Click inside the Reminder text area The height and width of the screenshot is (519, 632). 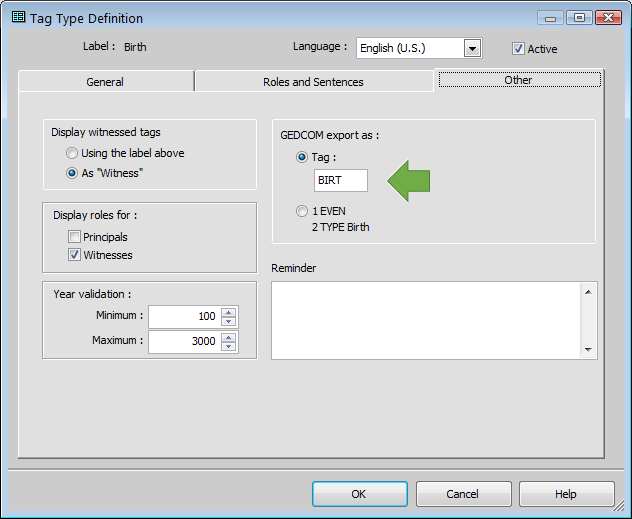(x=426, y=320)
